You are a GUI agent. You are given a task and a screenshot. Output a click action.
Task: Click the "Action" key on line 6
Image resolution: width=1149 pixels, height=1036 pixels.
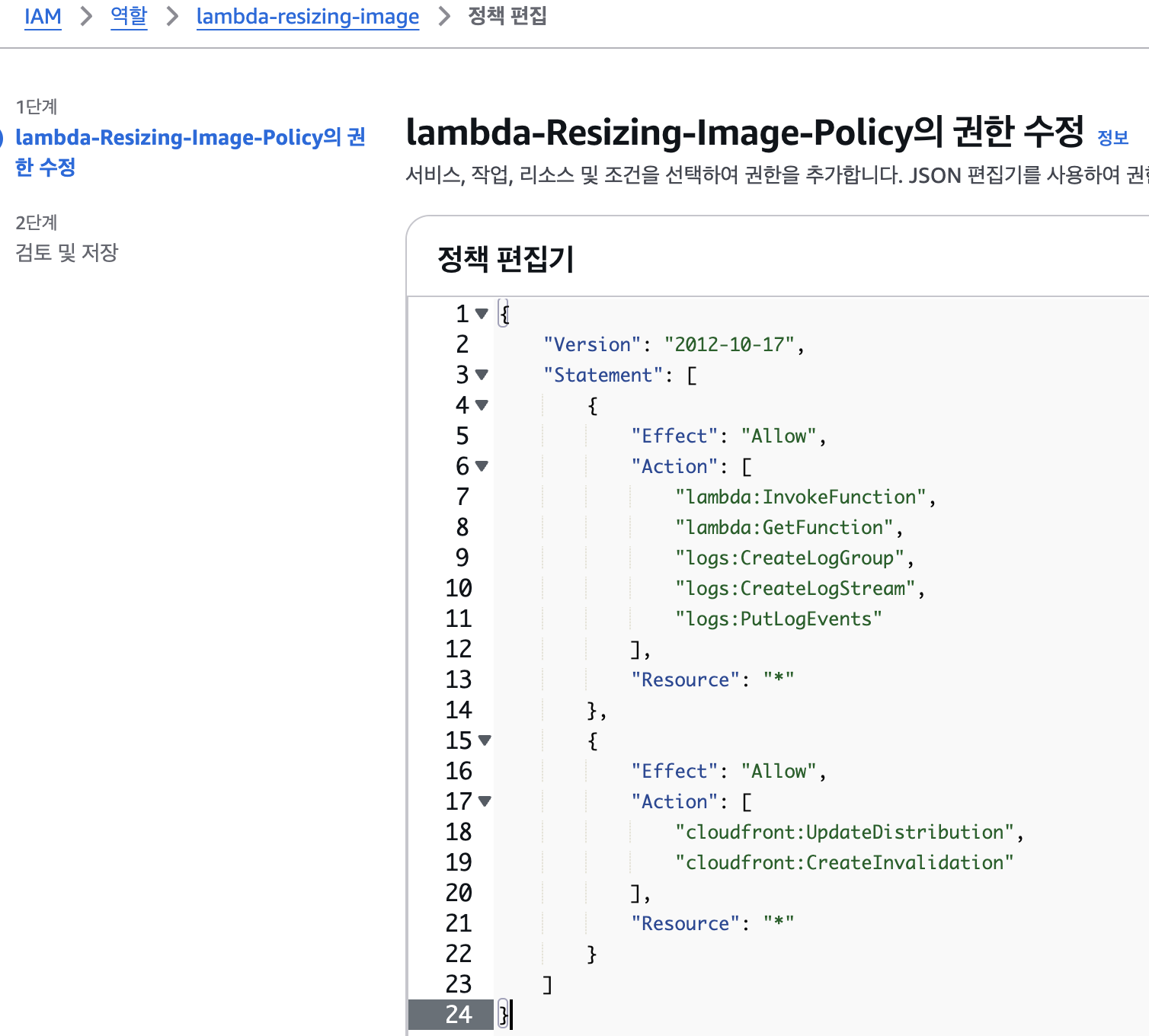click(674, 466)
